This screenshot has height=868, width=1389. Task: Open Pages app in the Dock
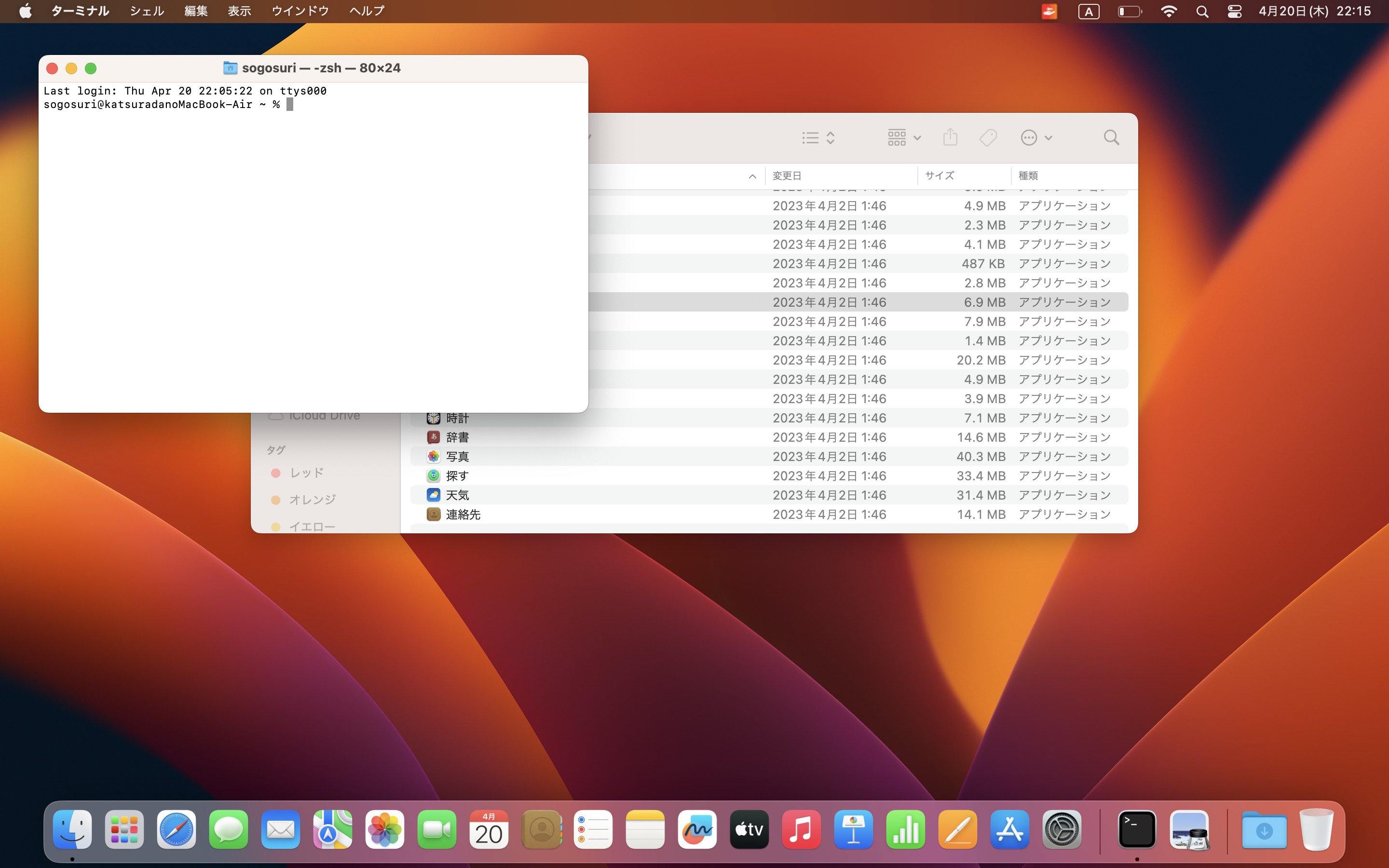958,829
